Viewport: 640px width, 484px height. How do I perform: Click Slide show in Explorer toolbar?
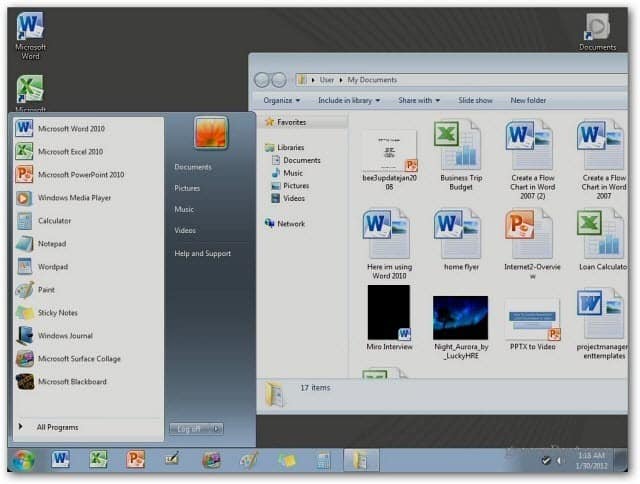(x=476, y=100)
